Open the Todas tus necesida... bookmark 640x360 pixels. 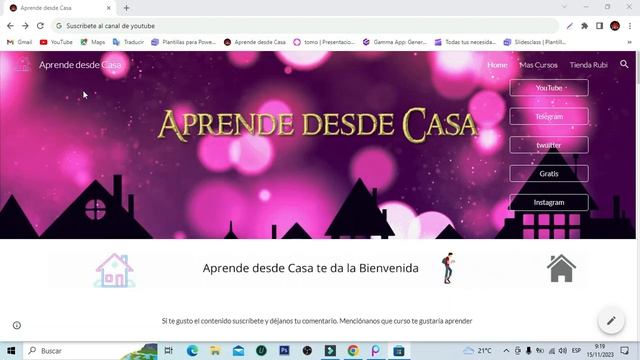click(465, 42)
